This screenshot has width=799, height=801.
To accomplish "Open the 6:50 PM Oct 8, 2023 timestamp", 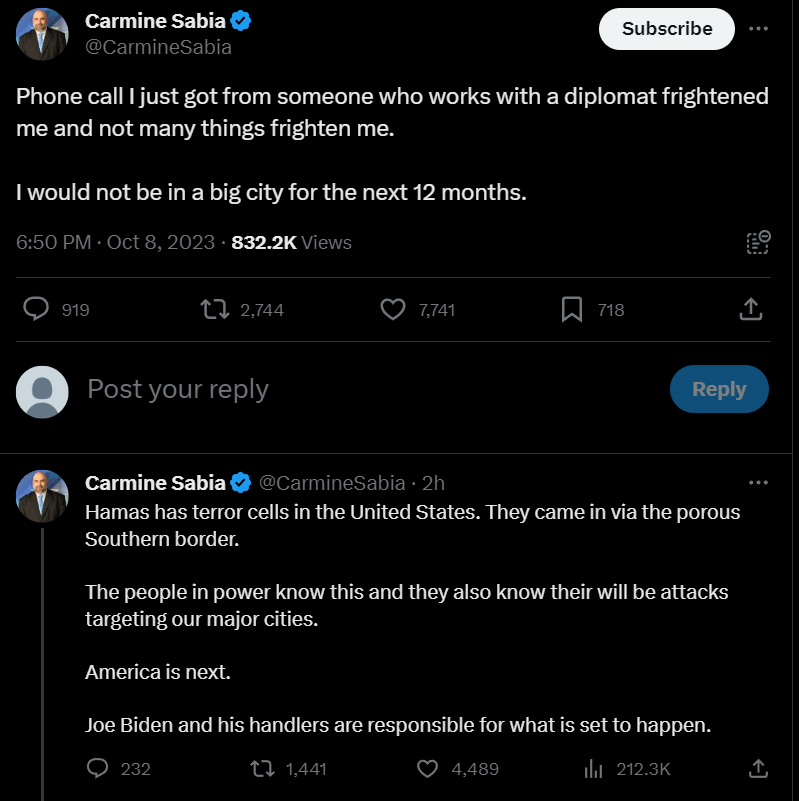I will (x=115, y=242).
